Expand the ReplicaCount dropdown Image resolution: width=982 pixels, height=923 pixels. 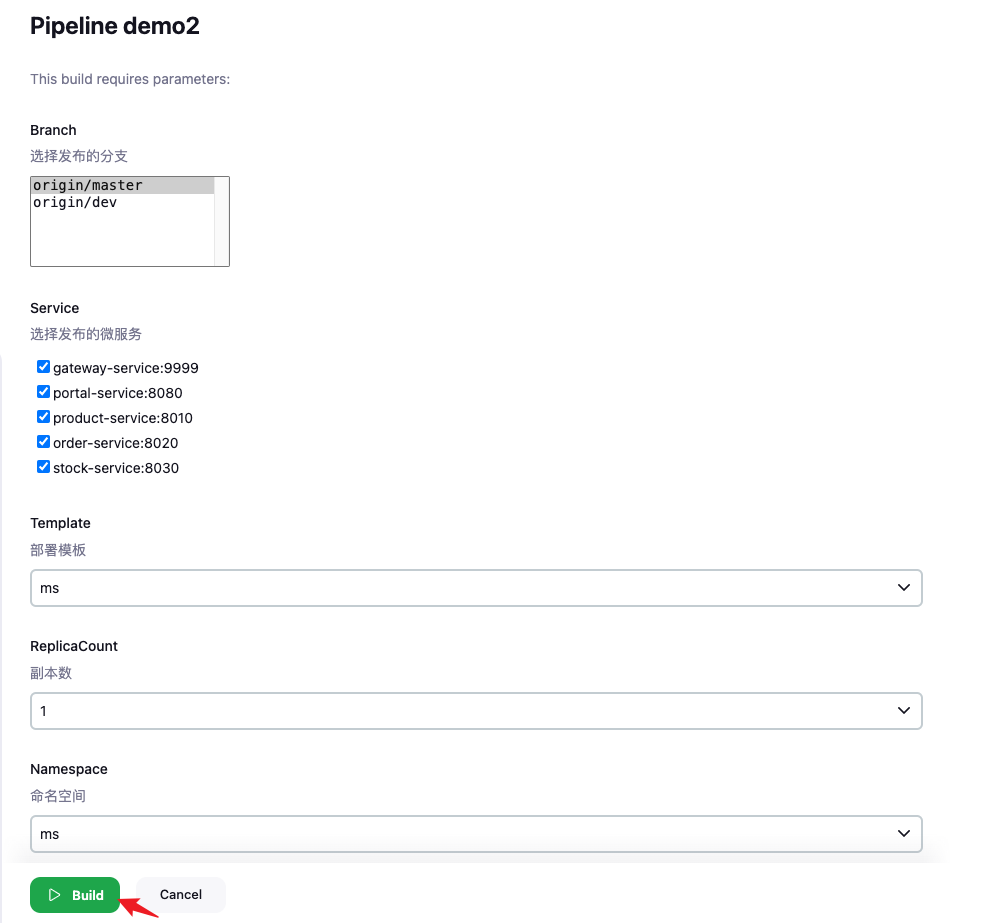pos(476,711)
